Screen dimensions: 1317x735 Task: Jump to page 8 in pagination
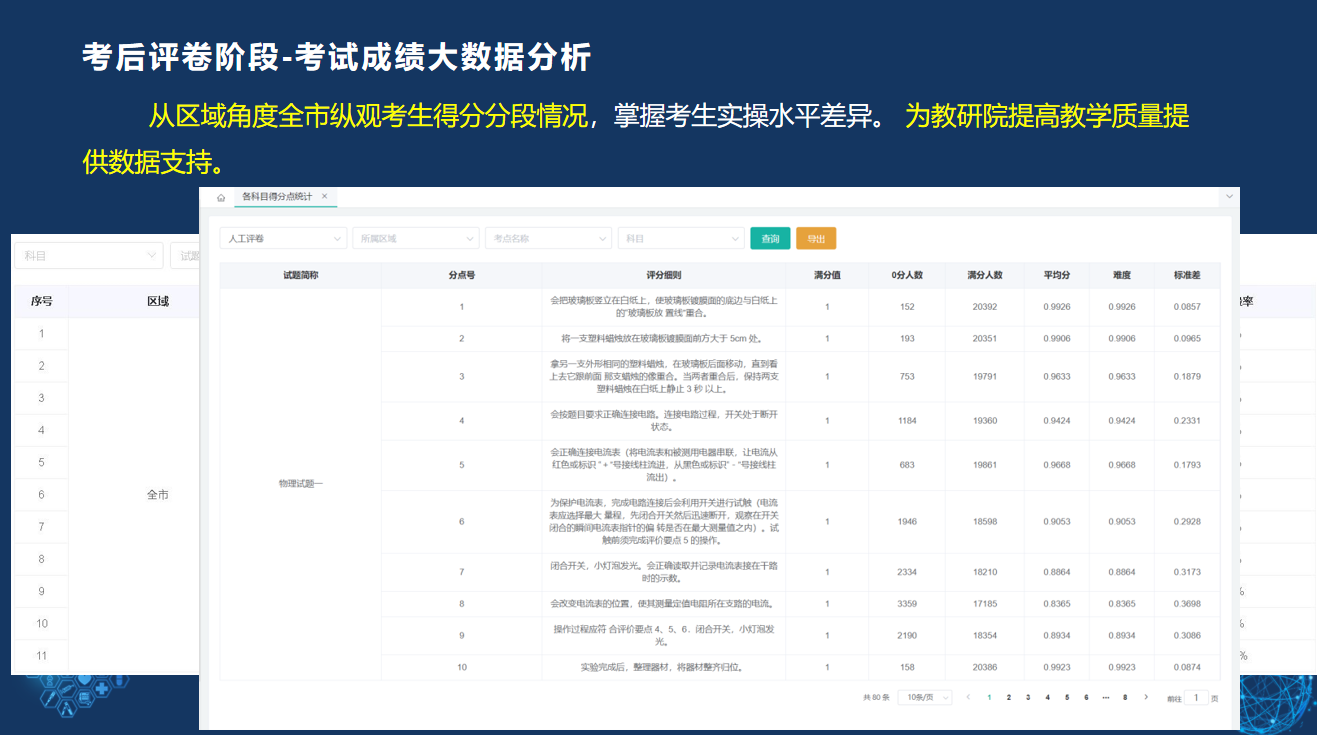(1125, 697)
